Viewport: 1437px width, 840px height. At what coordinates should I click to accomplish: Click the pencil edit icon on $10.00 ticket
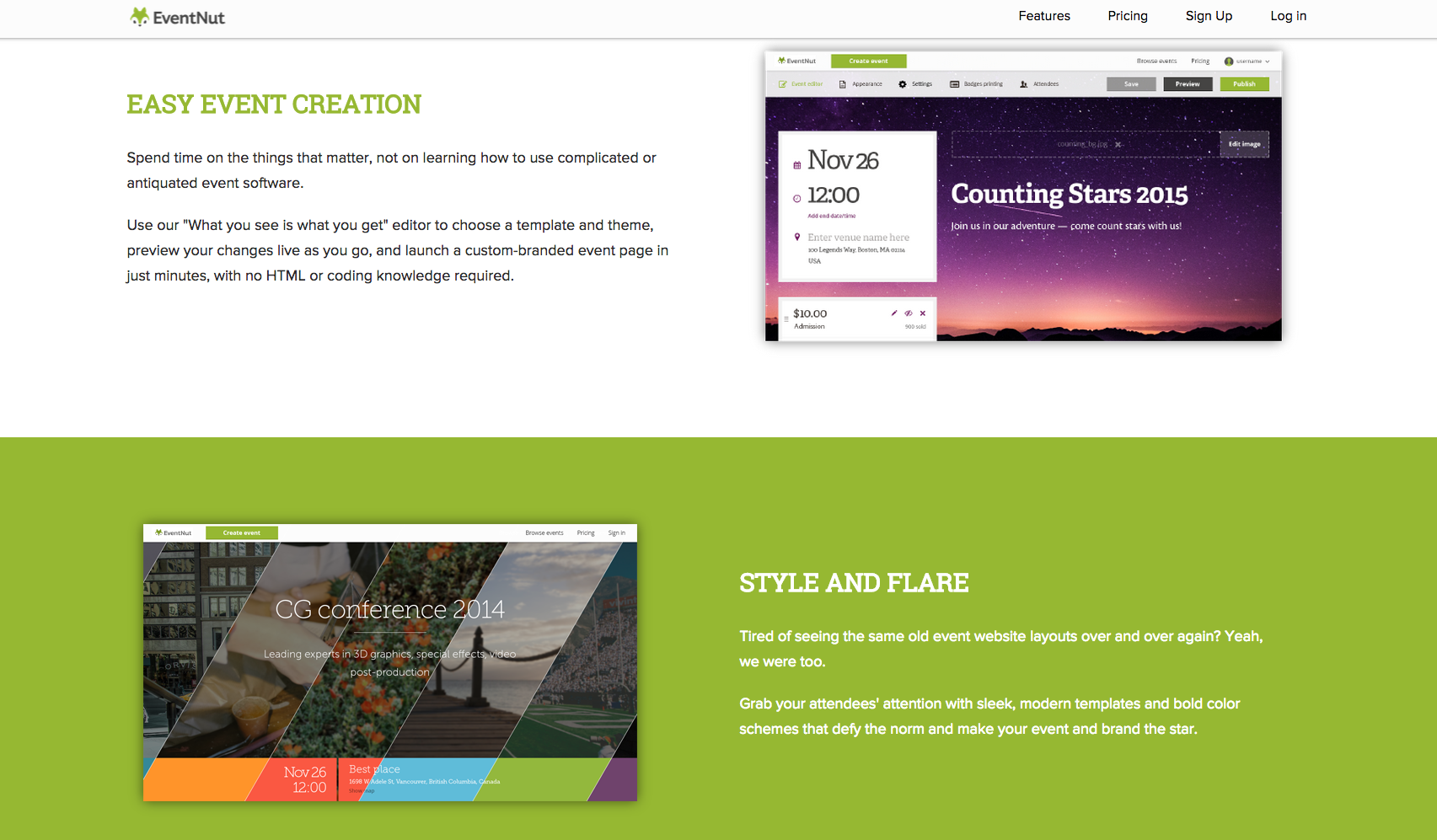(x=894, y=313)
